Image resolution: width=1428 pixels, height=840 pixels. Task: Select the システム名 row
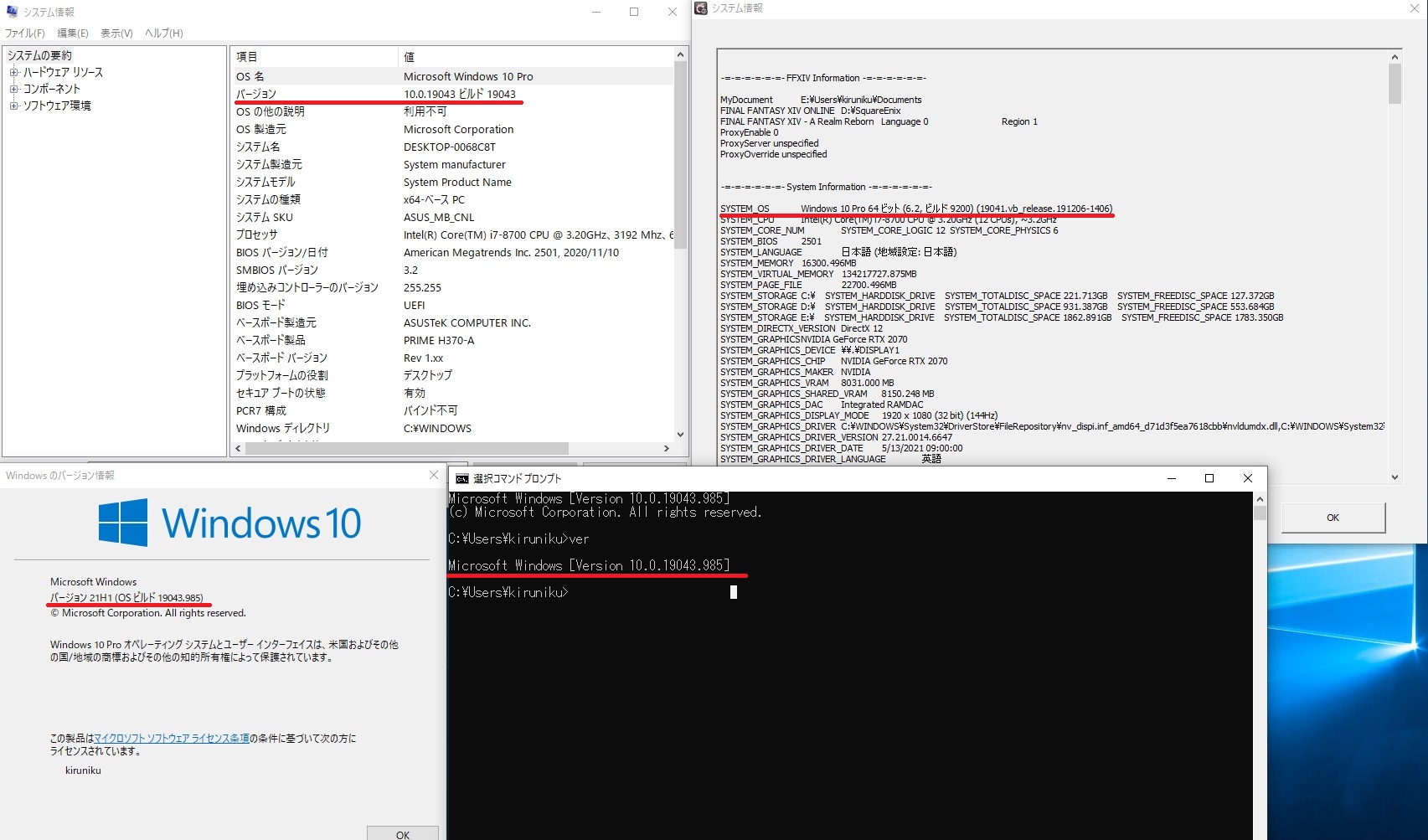pos(452,147)
